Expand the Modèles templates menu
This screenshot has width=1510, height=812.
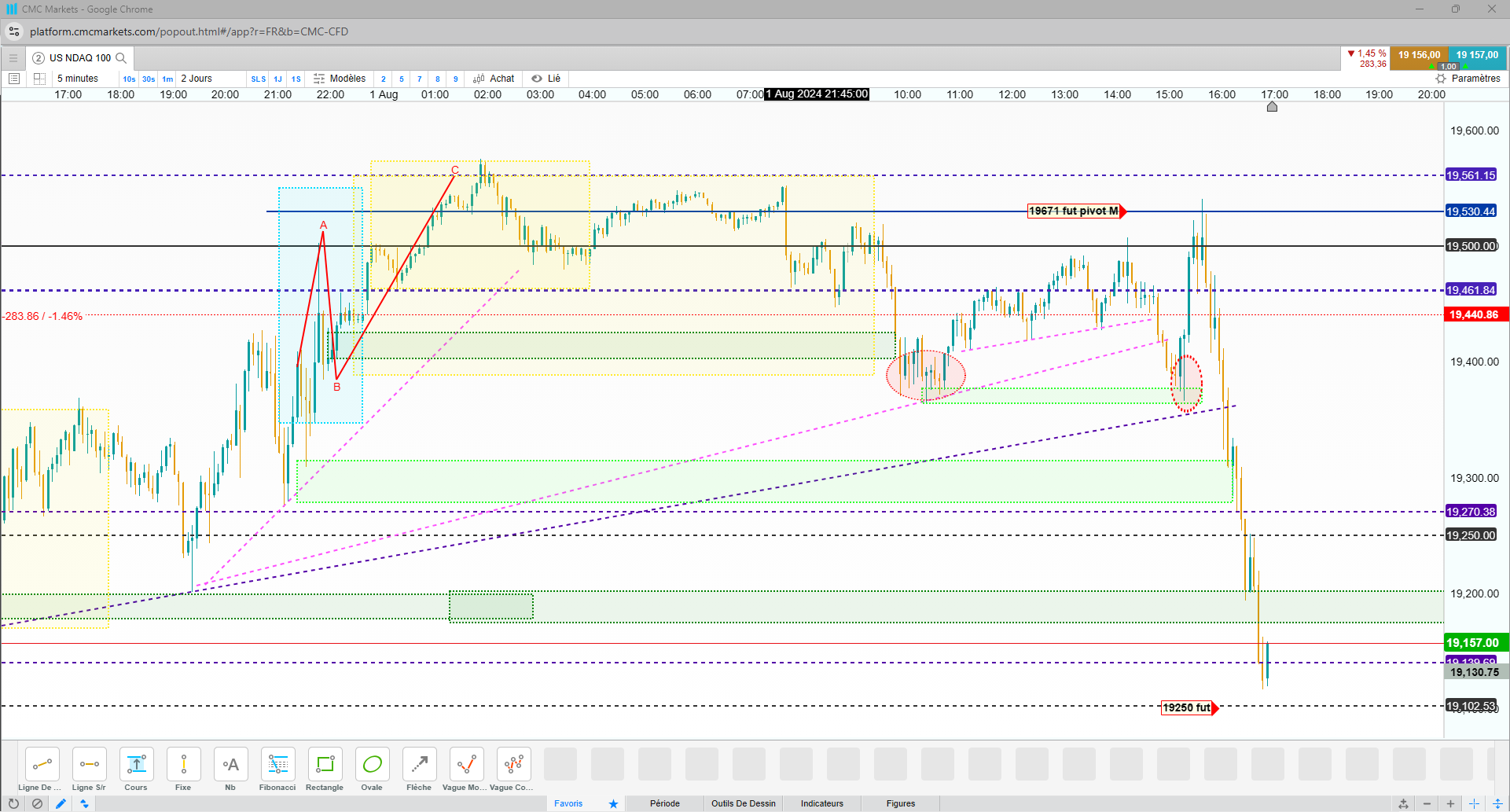click(x=340, y=79)
